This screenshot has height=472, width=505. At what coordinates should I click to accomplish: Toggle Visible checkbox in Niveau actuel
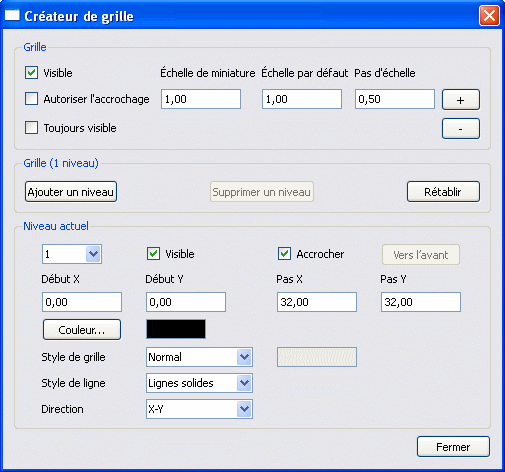[153, 254]
